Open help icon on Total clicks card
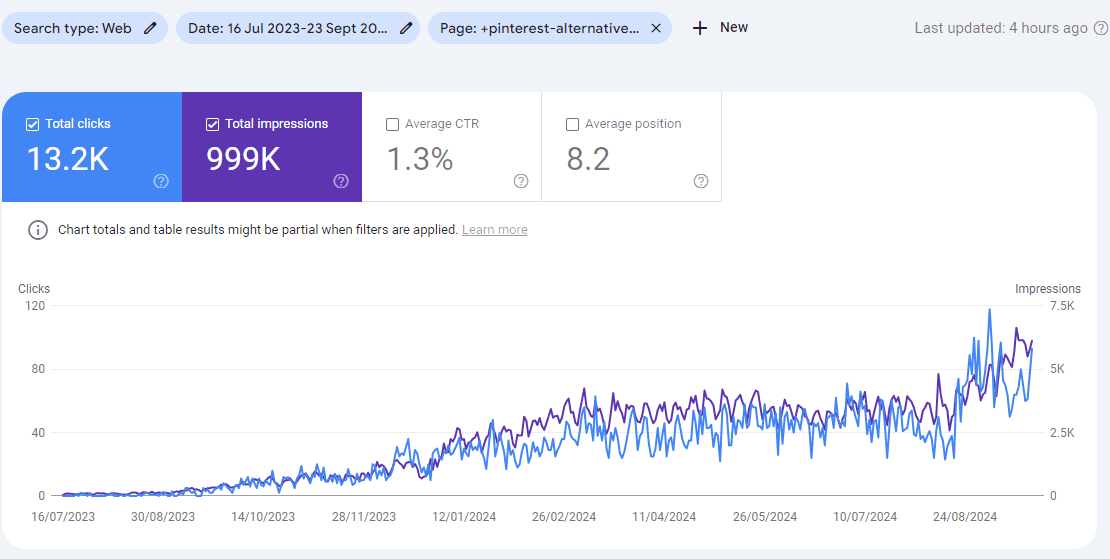The image size is (1110, 559). click(161, 181)
